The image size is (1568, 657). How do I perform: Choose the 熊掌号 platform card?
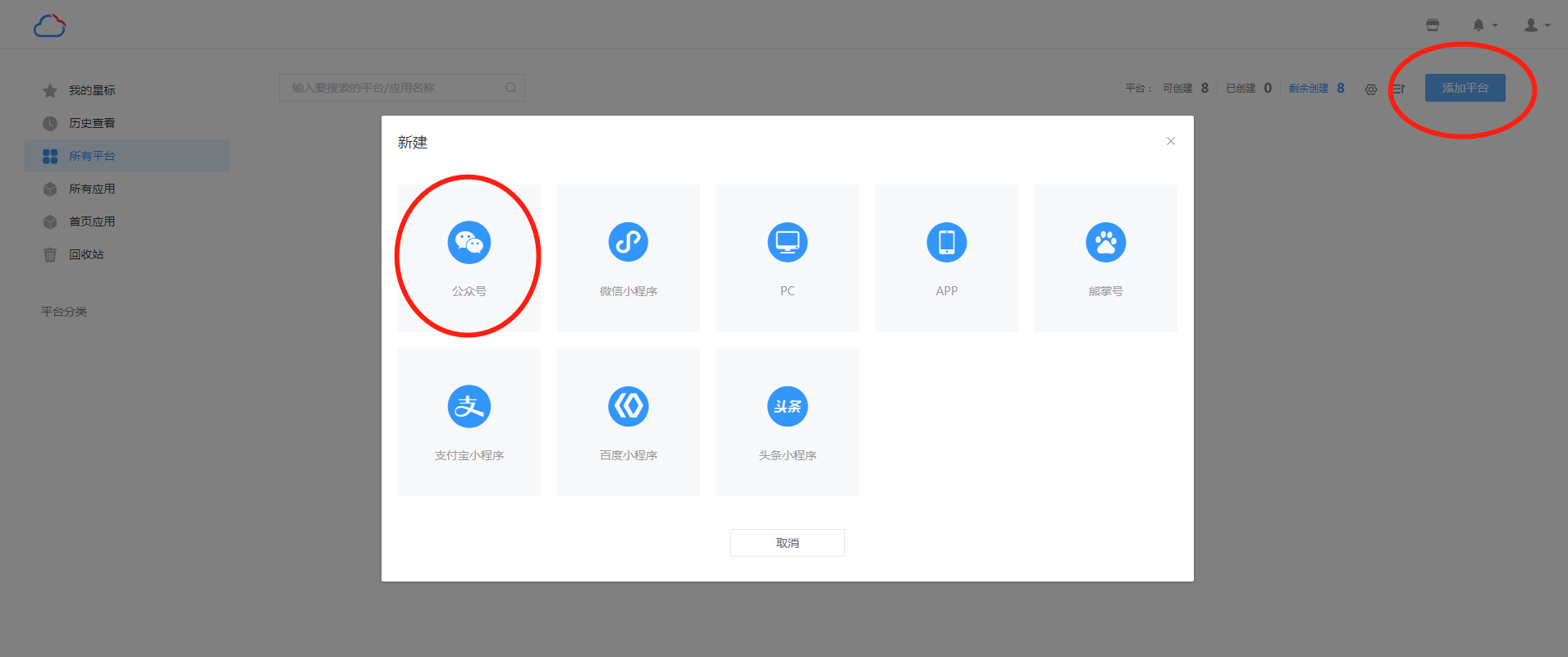pos(1106,258)
